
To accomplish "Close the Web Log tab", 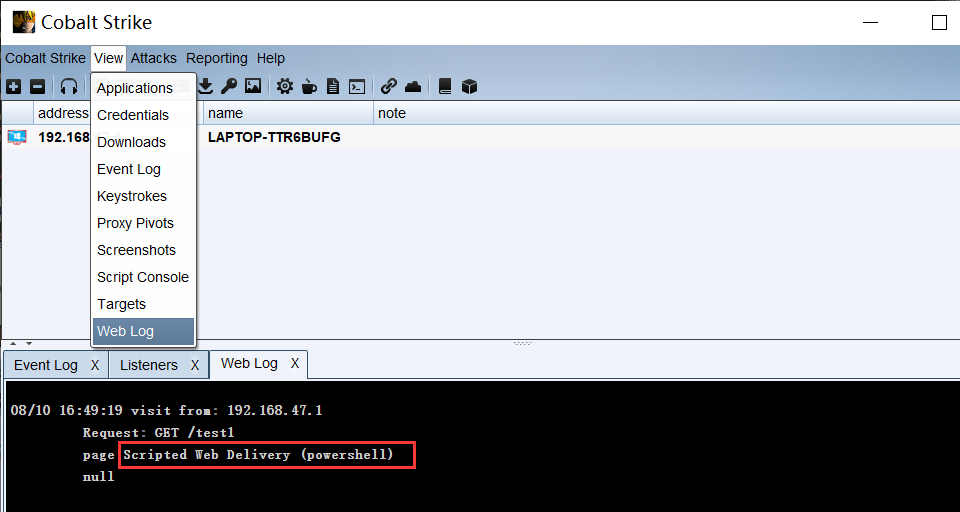I will click(295, 363).
